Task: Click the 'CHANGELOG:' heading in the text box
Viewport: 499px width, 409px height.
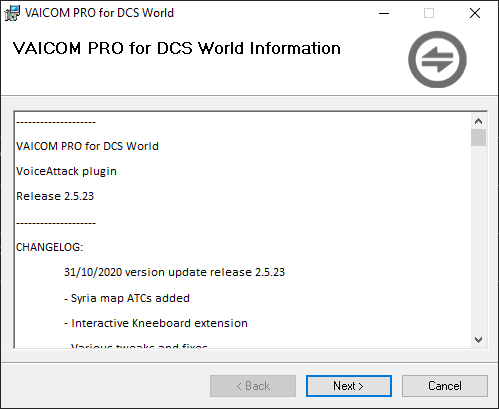Action: 49,247
